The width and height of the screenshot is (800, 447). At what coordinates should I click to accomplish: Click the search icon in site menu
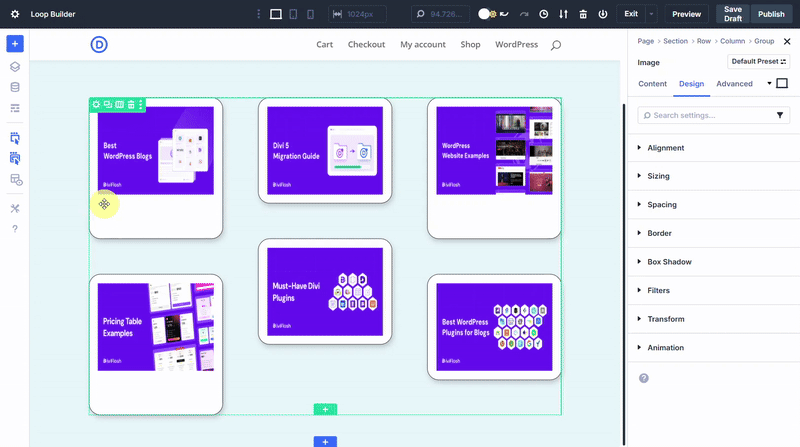(x=556, y=45)
